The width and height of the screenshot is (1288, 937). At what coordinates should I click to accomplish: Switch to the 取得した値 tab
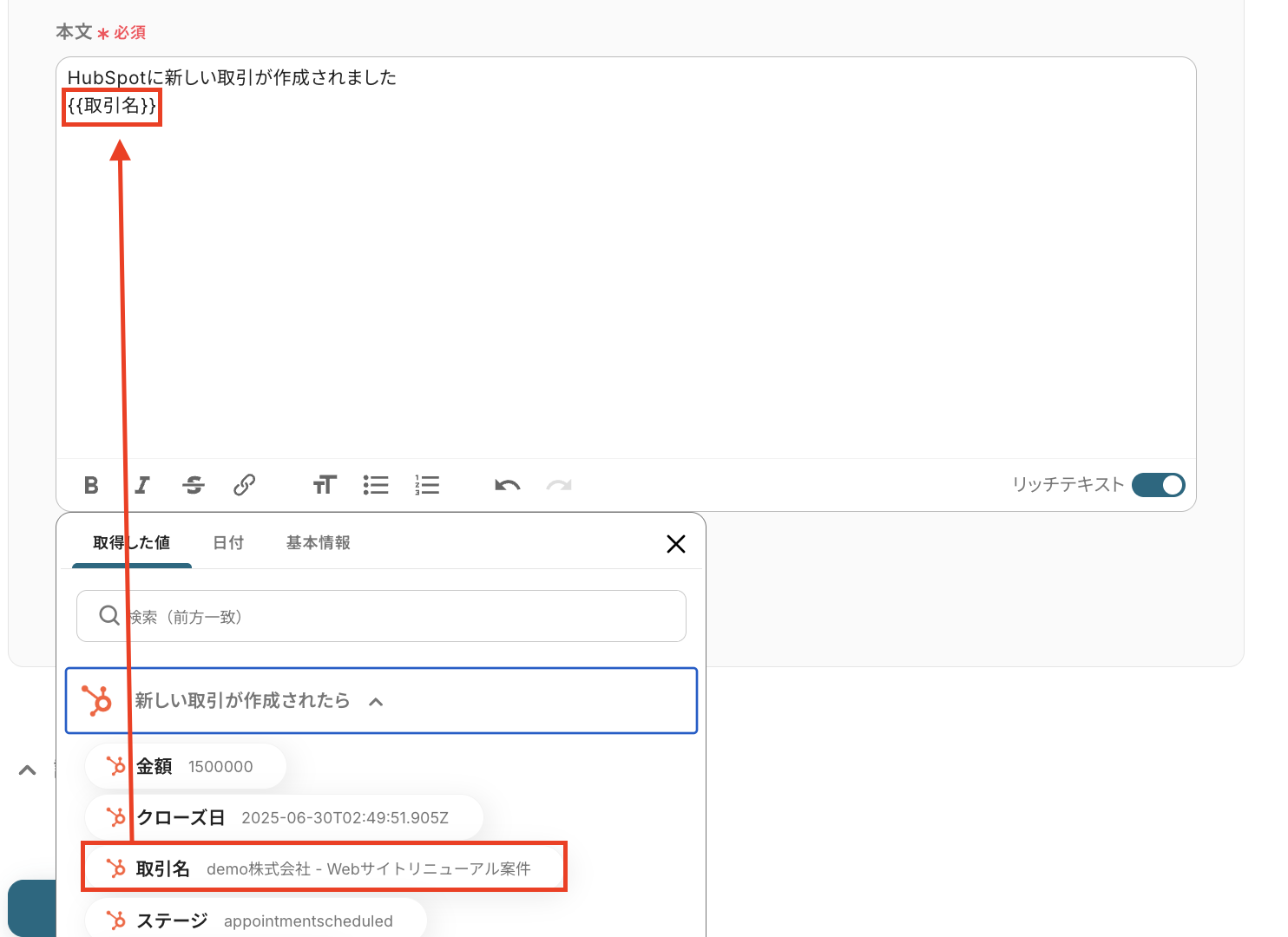[x=132, y=543]
